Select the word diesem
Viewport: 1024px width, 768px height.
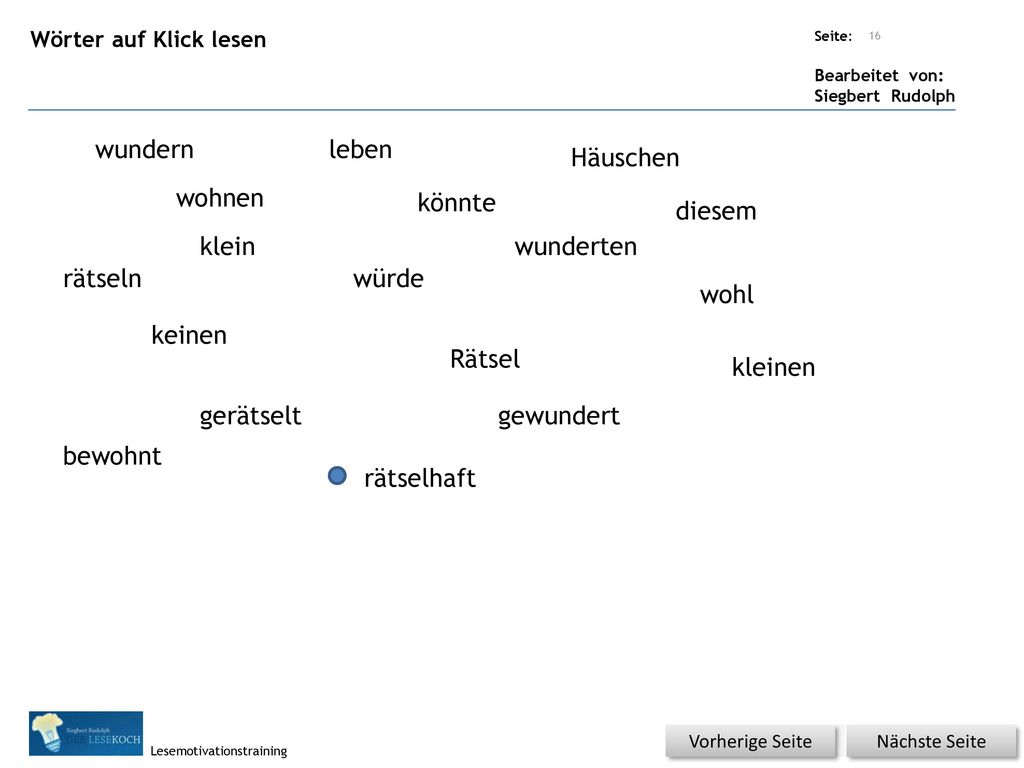(x=716, y=212)
